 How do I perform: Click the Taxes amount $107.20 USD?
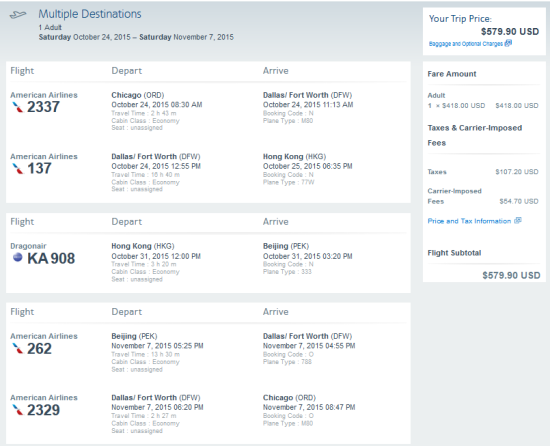coord(517,172)
